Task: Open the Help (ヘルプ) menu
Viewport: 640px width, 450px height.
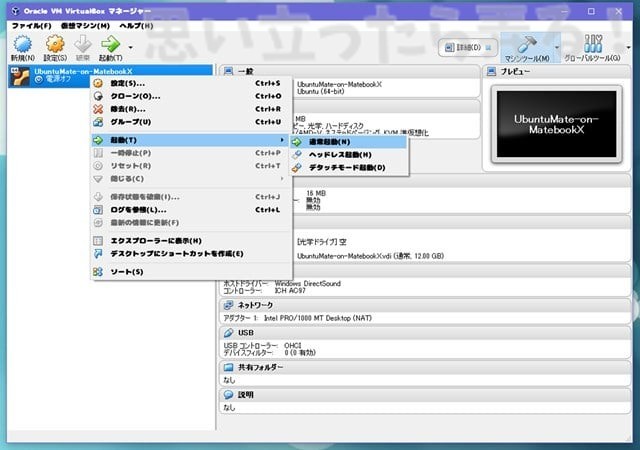Action: point(136,26)
